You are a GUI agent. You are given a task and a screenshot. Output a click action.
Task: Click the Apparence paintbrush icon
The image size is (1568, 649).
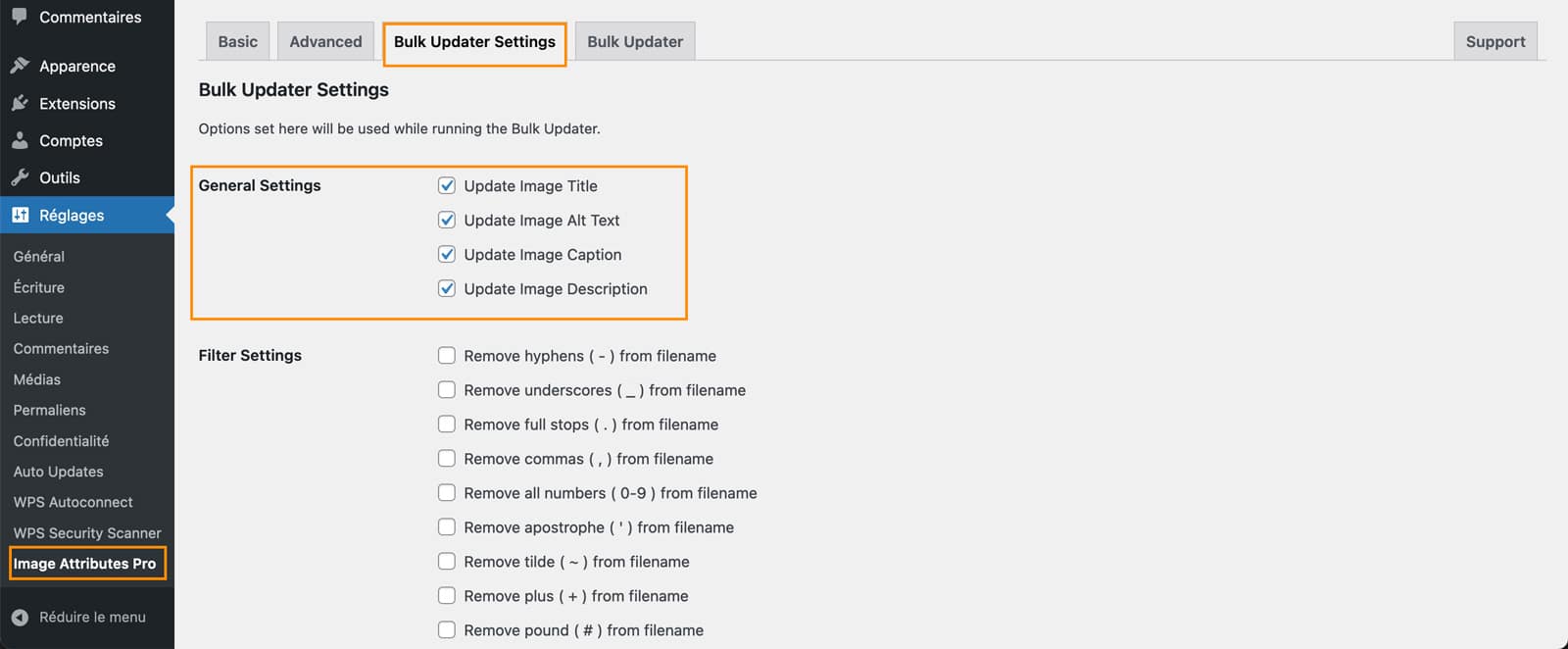20,66
